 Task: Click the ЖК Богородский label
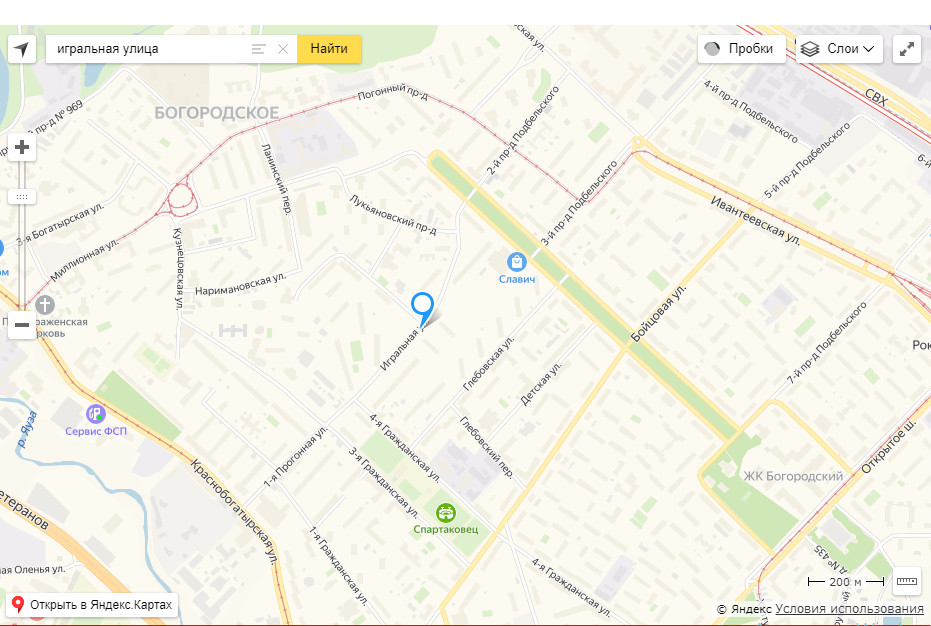click(x=793, y=476)
